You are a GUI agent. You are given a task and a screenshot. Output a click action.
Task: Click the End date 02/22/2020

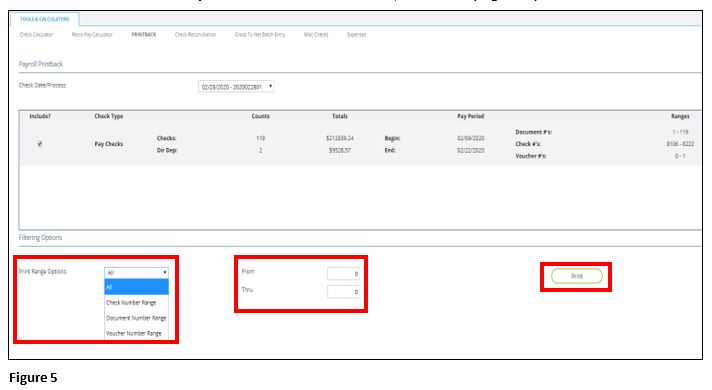[470, 150]
